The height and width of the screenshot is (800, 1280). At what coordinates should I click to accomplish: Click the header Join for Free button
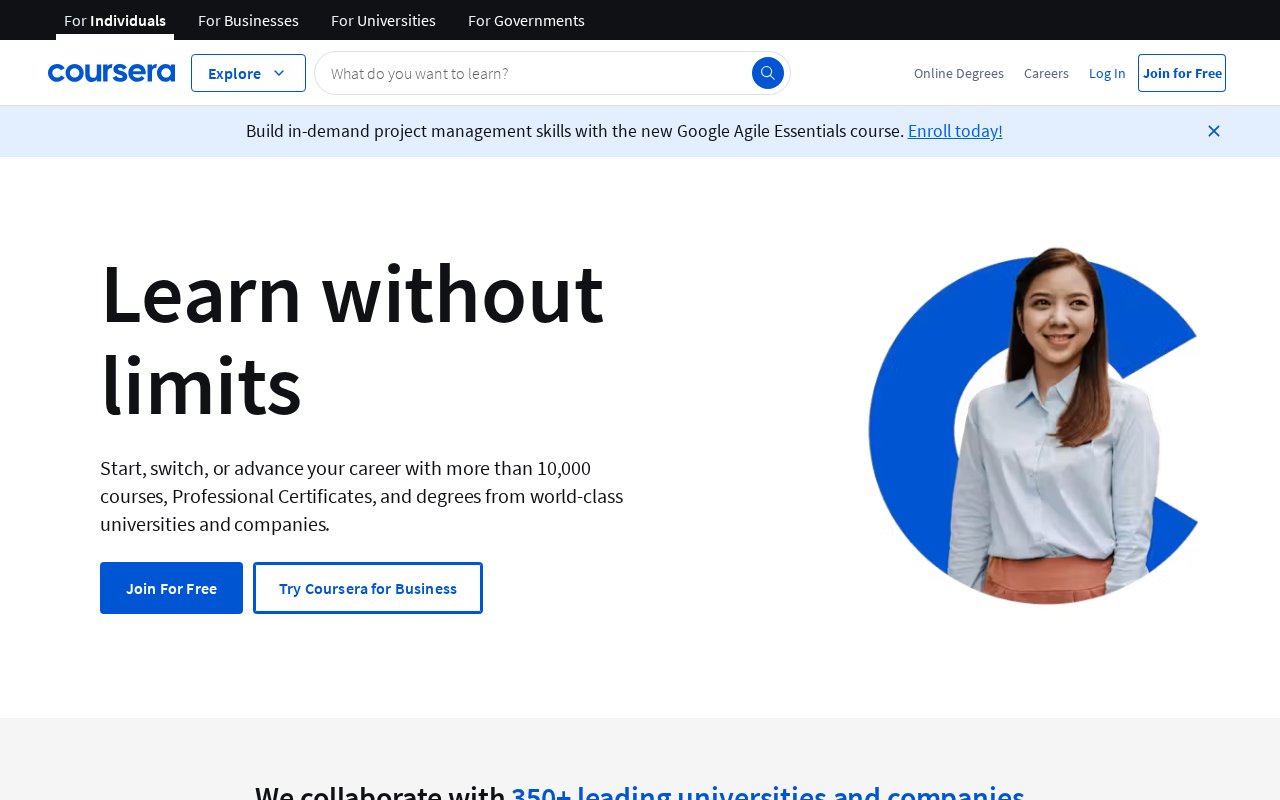tap(1182, 73)
